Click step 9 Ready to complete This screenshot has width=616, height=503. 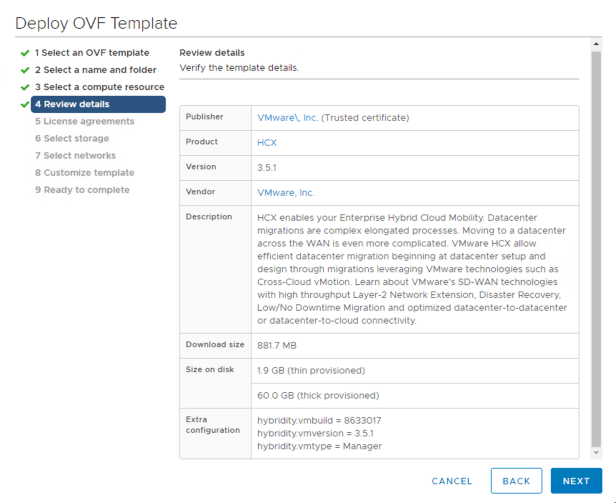(x=82, y=189)
